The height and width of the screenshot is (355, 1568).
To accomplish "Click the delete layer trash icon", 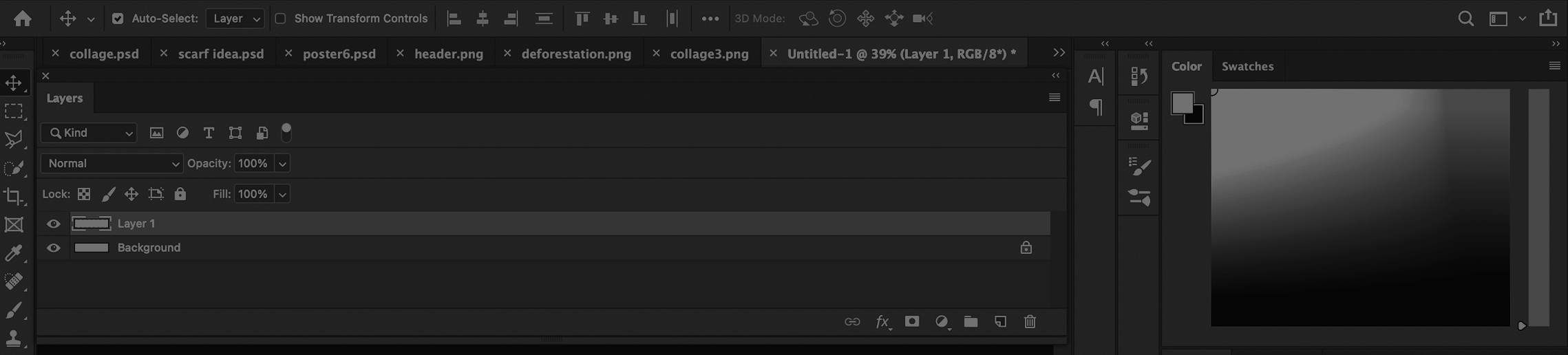I will (x=1030, y=321).
